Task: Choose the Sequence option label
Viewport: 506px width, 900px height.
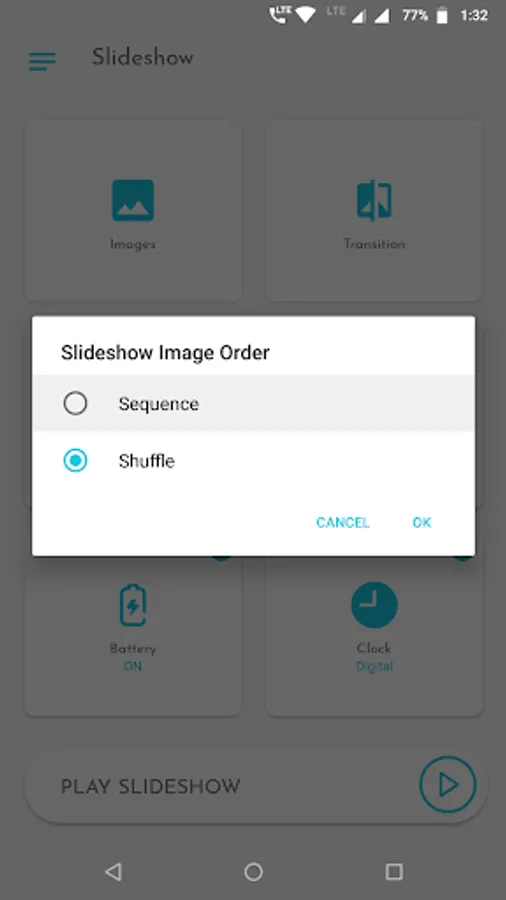Action: point(159,404)
